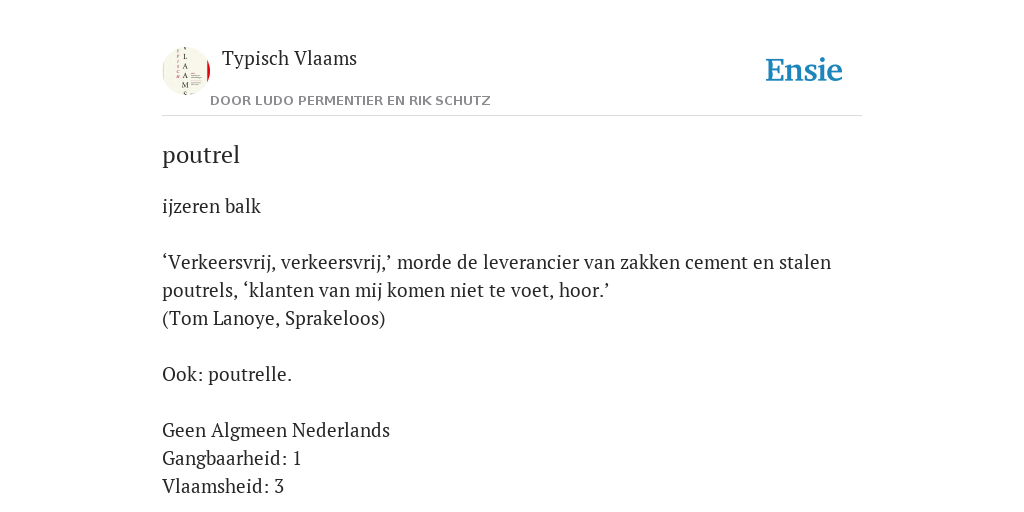The image size is (1024, 512).
Task: Click the definition text ijzeren balk
Action: click(x=212, y=206)
